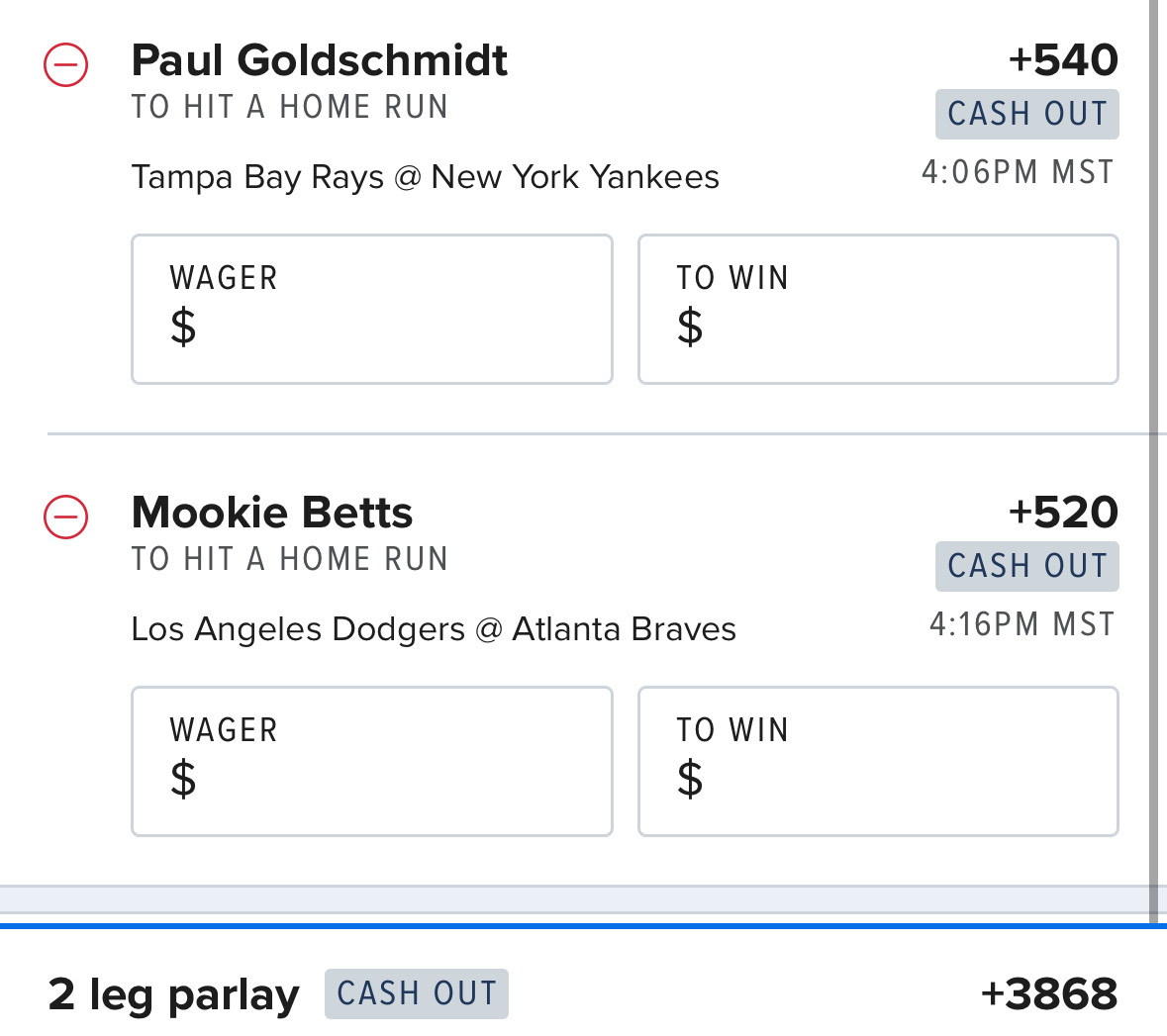Click the 4:16PM MST game time
The height and width of the screenshot is (1036, 1167).
1021,624
